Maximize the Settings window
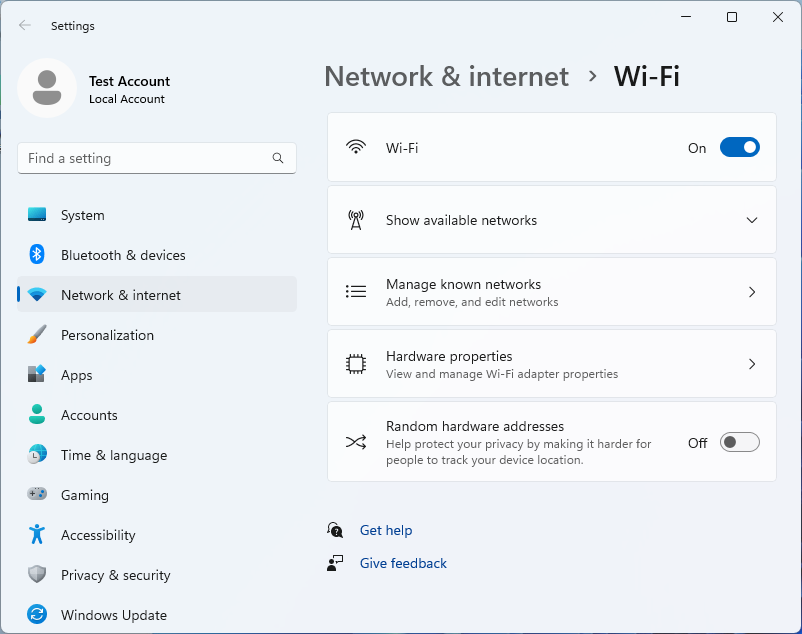Image resolution: width=802 pixels, height=634 pixels. pyautogui.click(x=732, y=17)
